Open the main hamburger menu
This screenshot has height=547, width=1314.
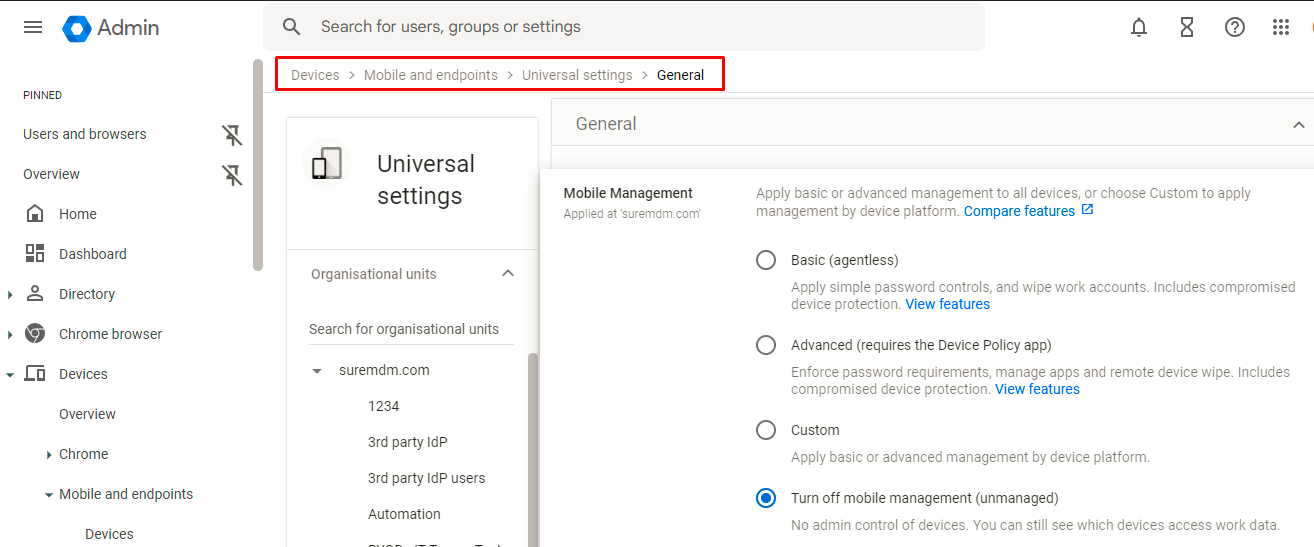pyautogui.click(x=33, y=27)
